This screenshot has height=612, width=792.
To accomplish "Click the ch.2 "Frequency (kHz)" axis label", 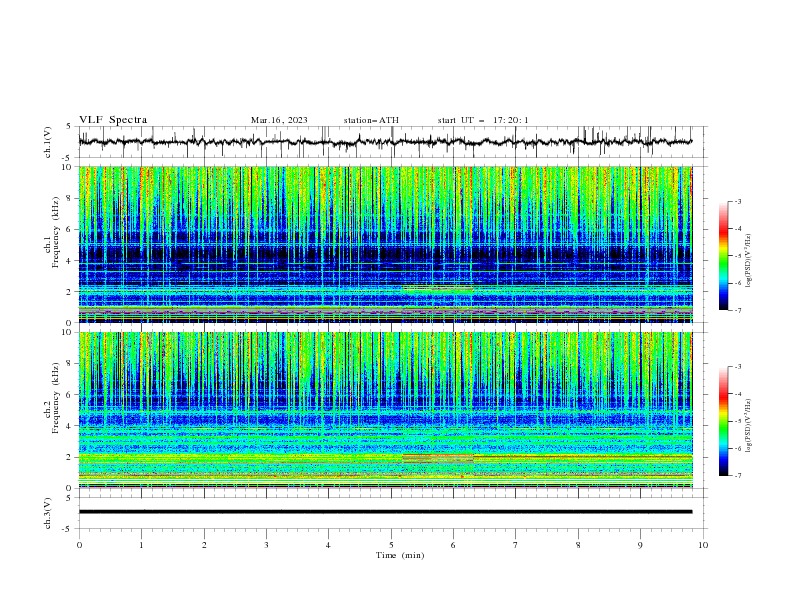I will (56, 398).
